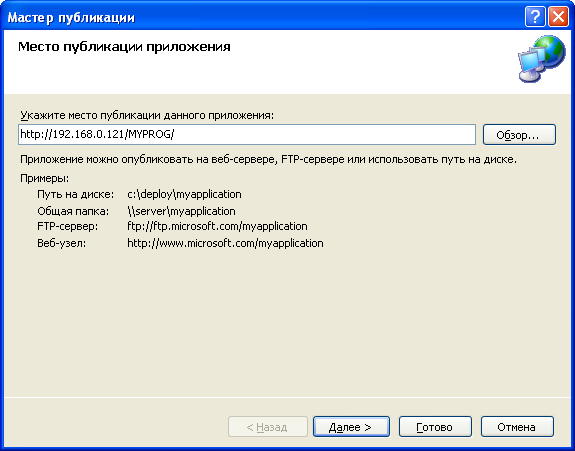Click the question mark help button
Viewport: 575px width, 451px height.
click(x=535, y=17)
